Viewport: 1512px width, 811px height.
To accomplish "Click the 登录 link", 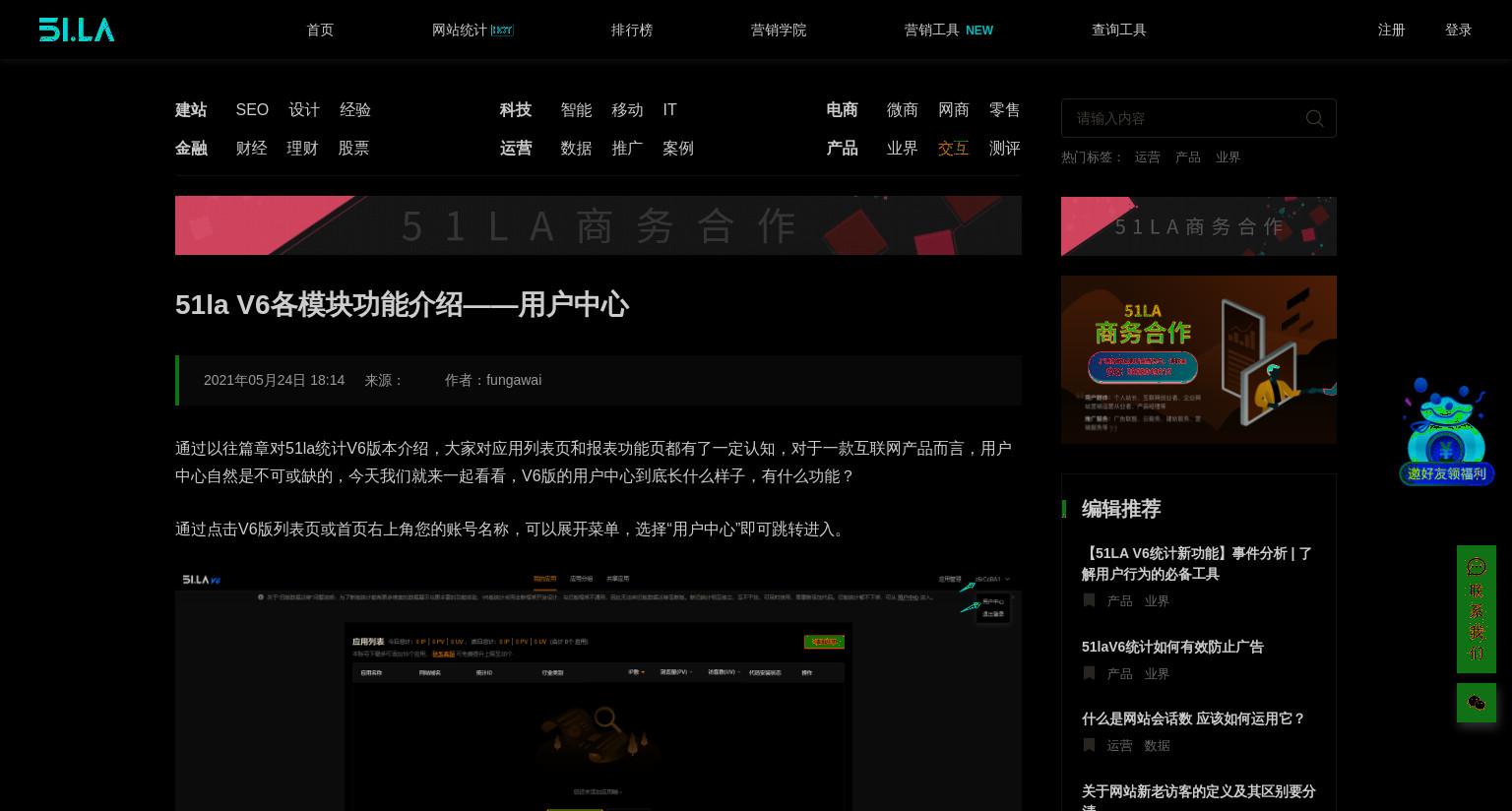I will [x=1458, y=30].
